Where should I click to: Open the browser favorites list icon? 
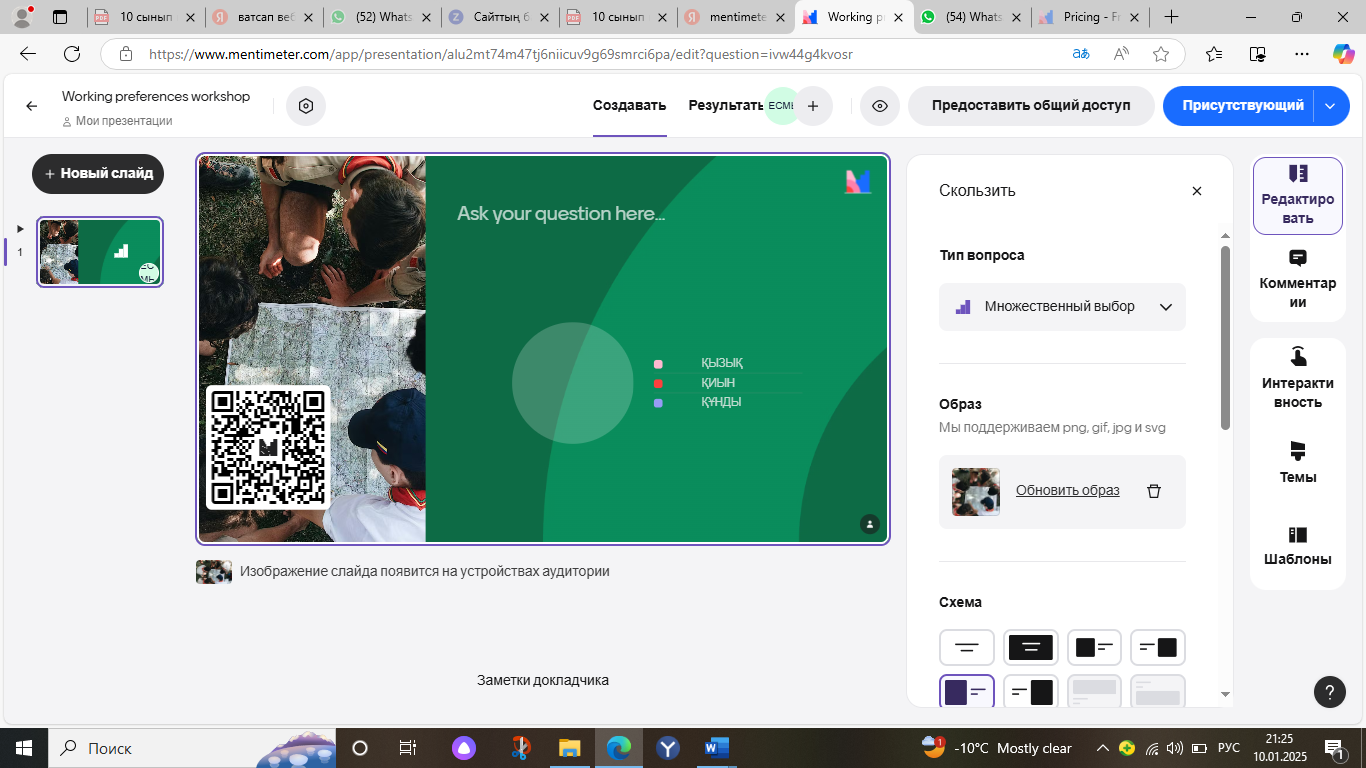pyautogui.click(x=1214, y=54)
